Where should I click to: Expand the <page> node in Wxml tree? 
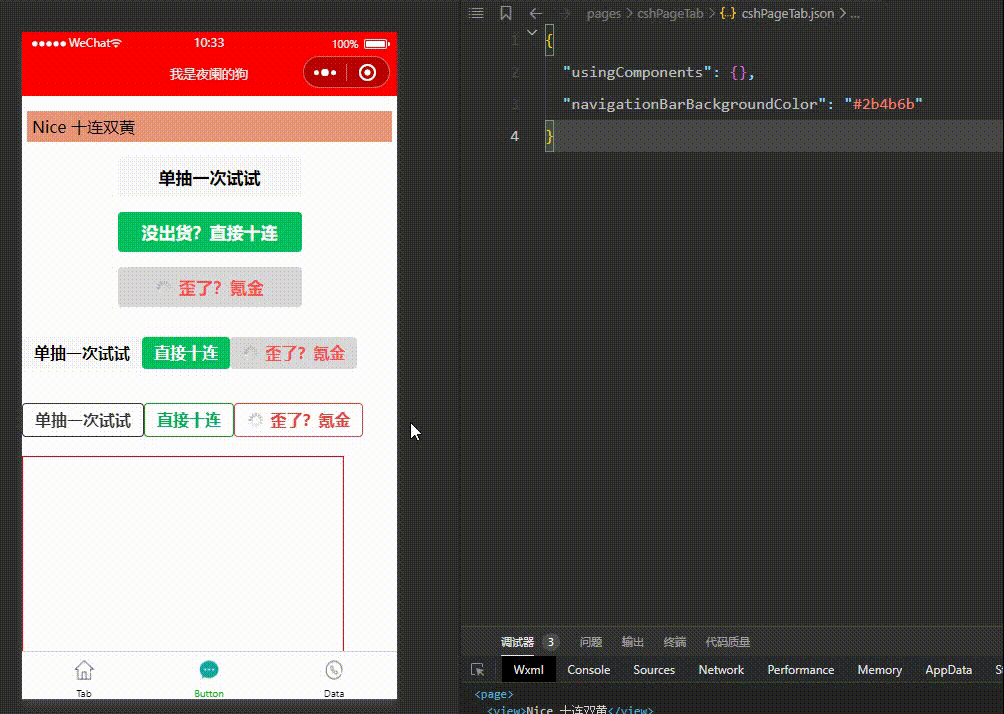[x=494, y=694]
